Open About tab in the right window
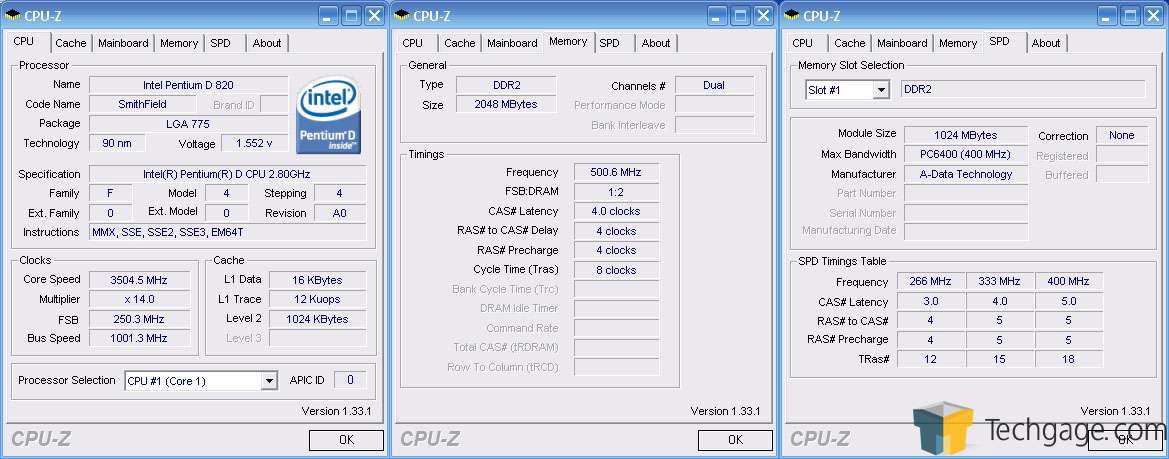This screenshot has height=459, width=1169. 1046,43
